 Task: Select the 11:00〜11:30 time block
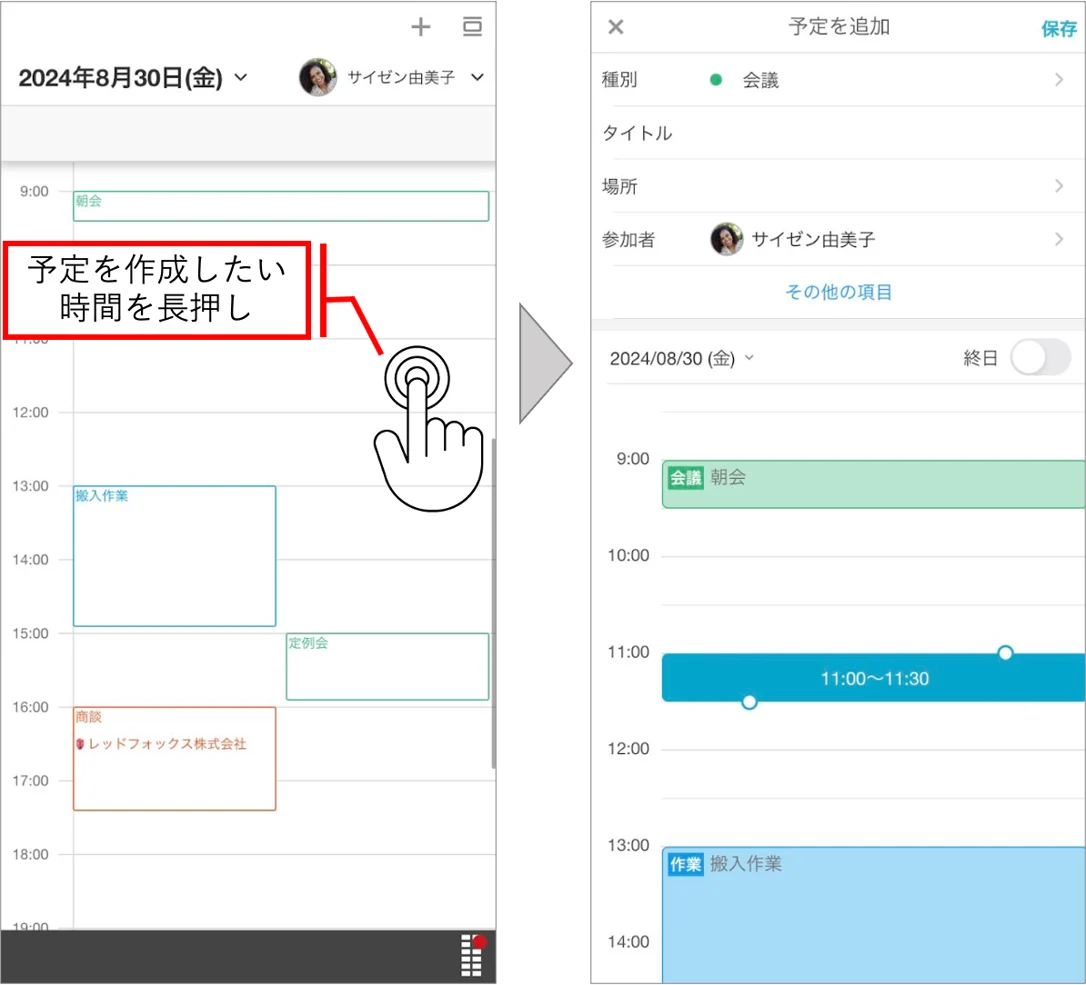click(x=874, y=678)
